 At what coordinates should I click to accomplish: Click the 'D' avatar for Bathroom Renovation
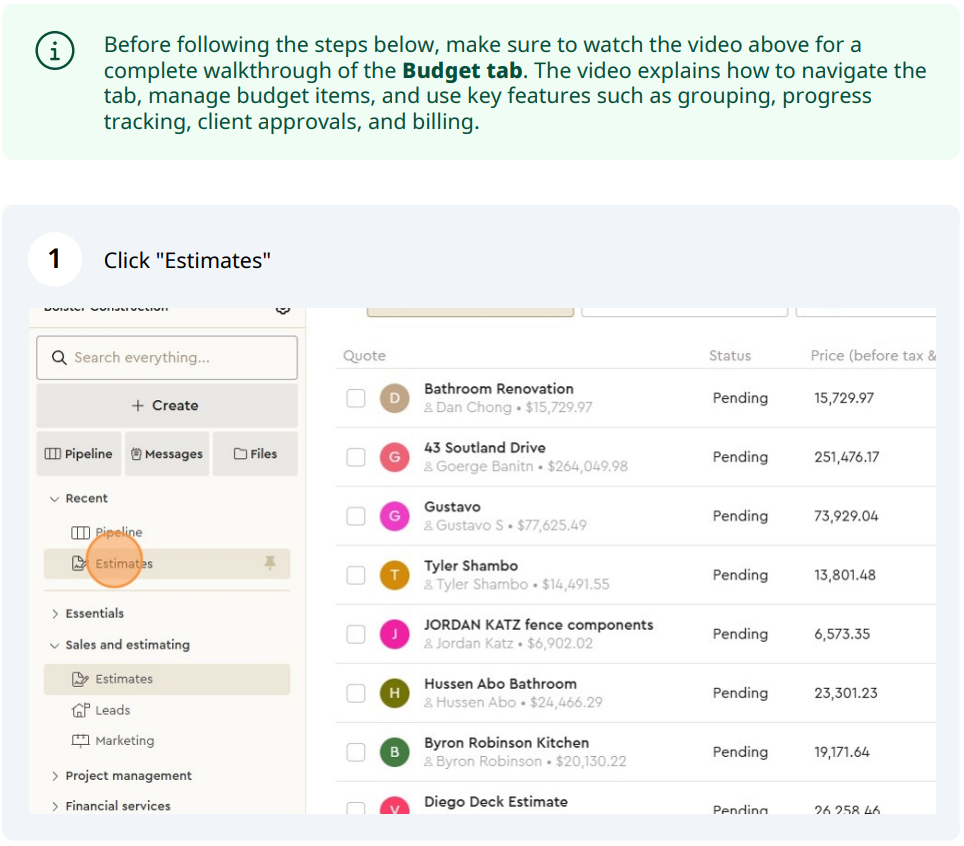click(x=395, y=398)
